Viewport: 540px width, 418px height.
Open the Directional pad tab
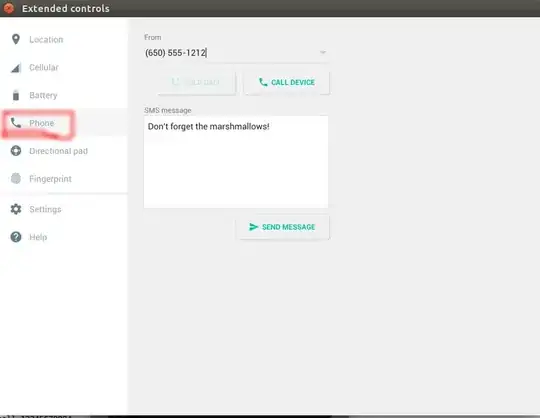[64, 151]
